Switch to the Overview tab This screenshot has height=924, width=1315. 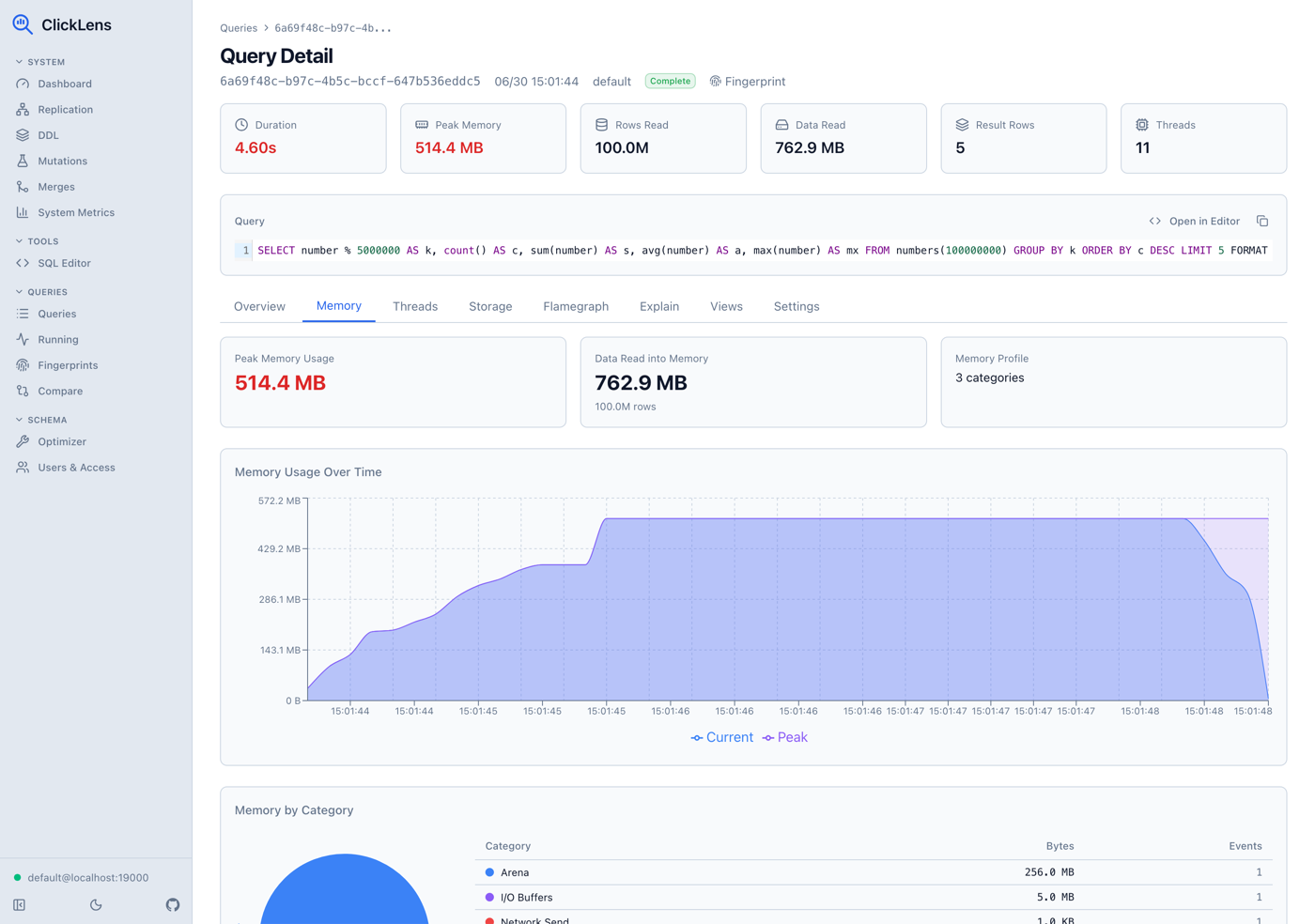pos(259,306)
